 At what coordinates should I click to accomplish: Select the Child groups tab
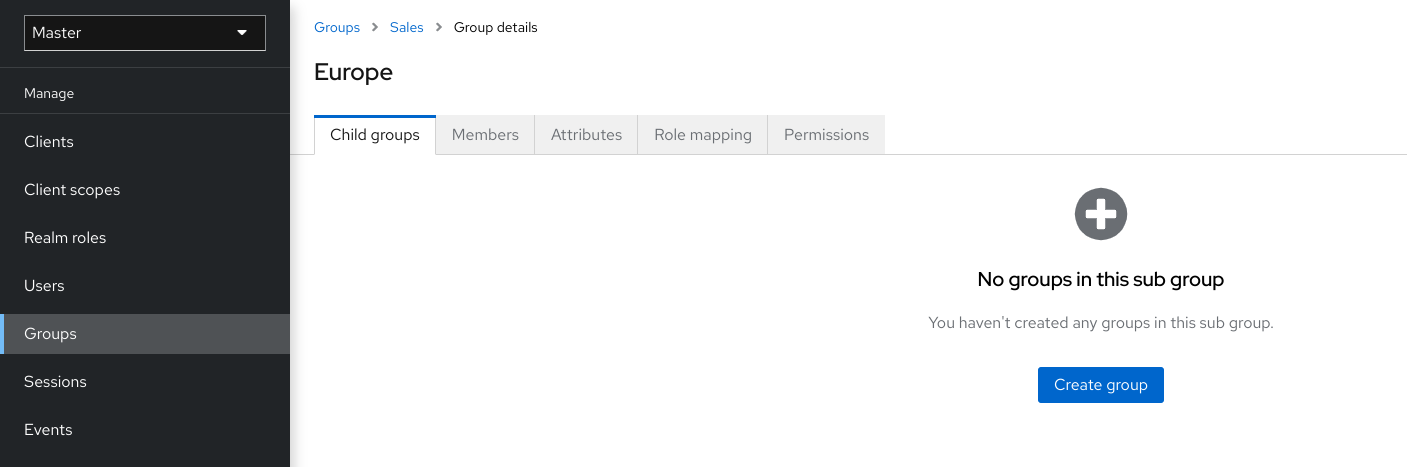pyautogui.click(x=375, y=135)
